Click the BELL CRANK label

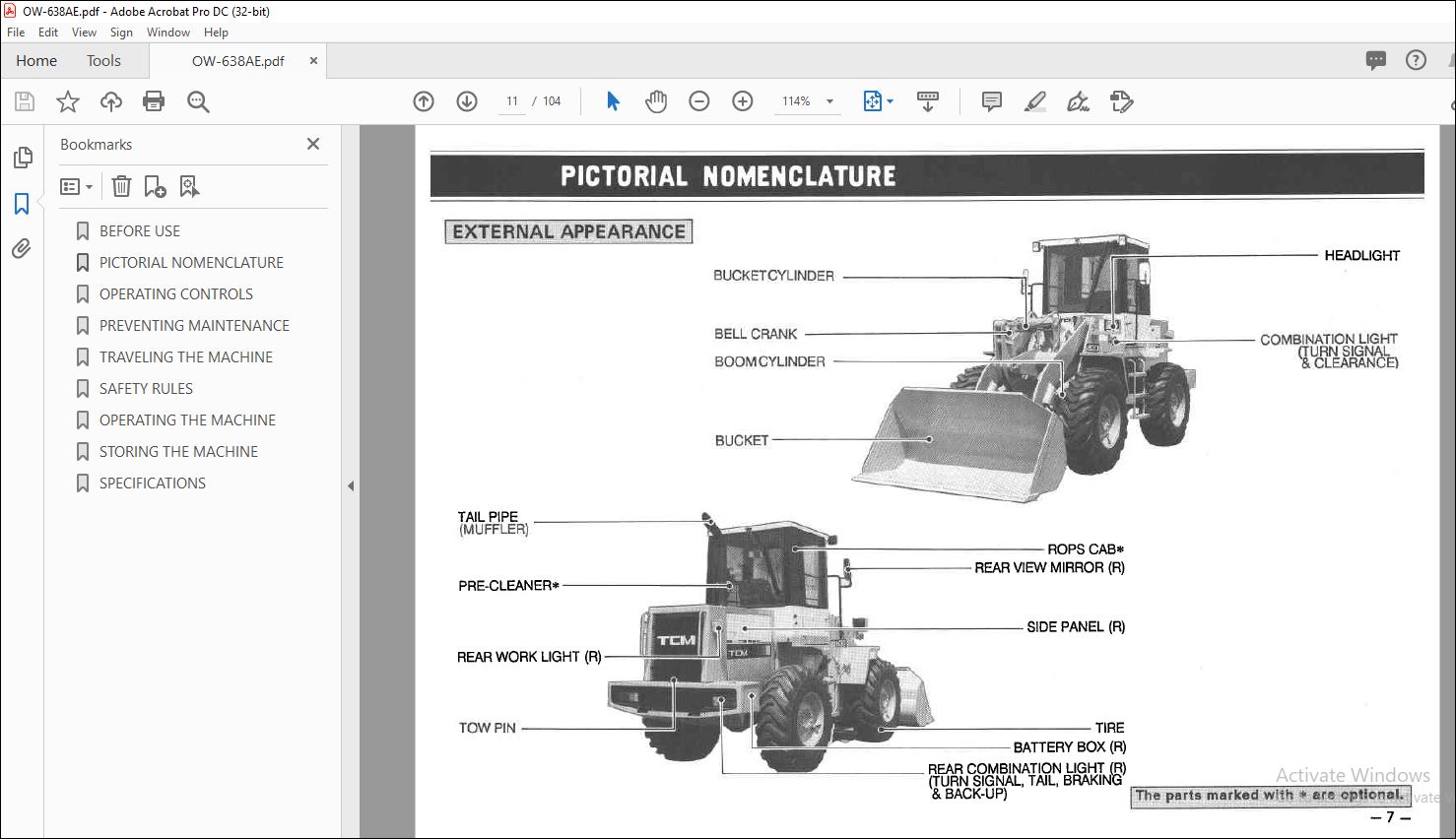(756, 334)
